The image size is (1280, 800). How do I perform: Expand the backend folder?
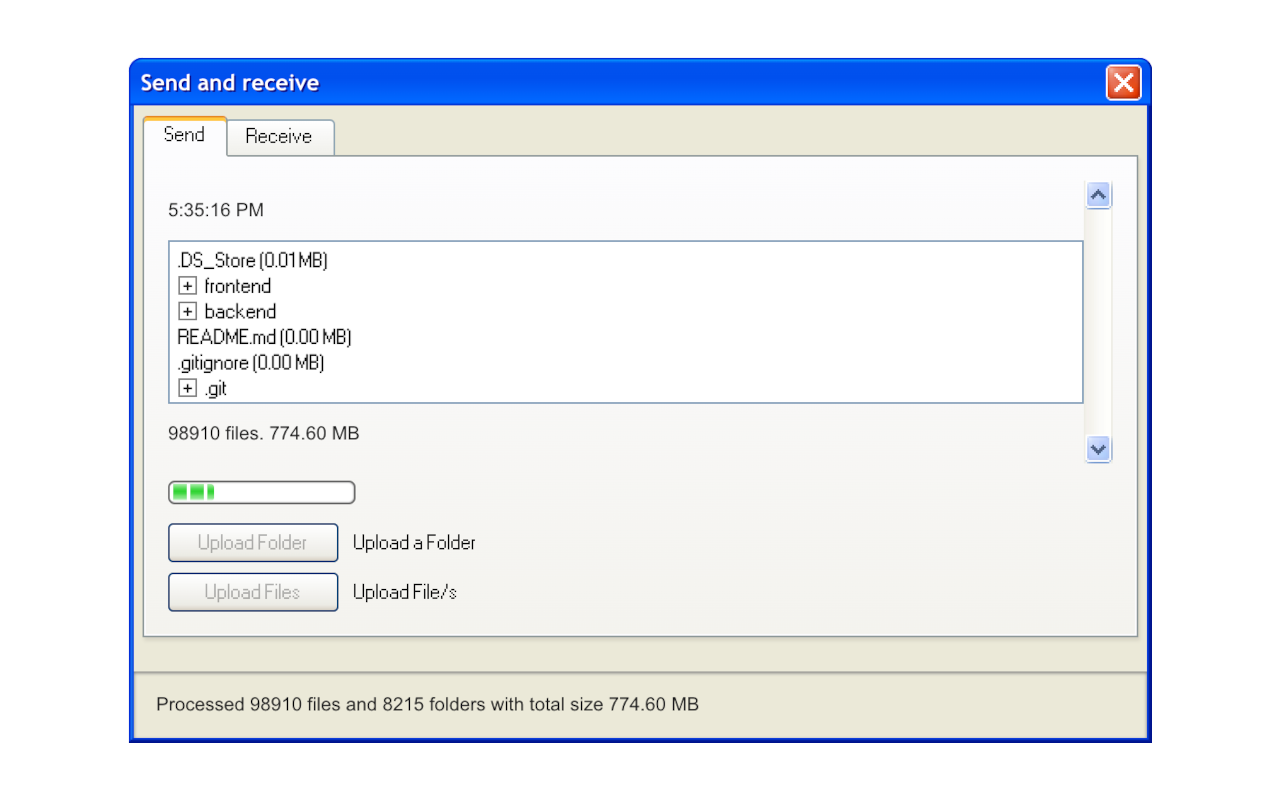point(188,312)
